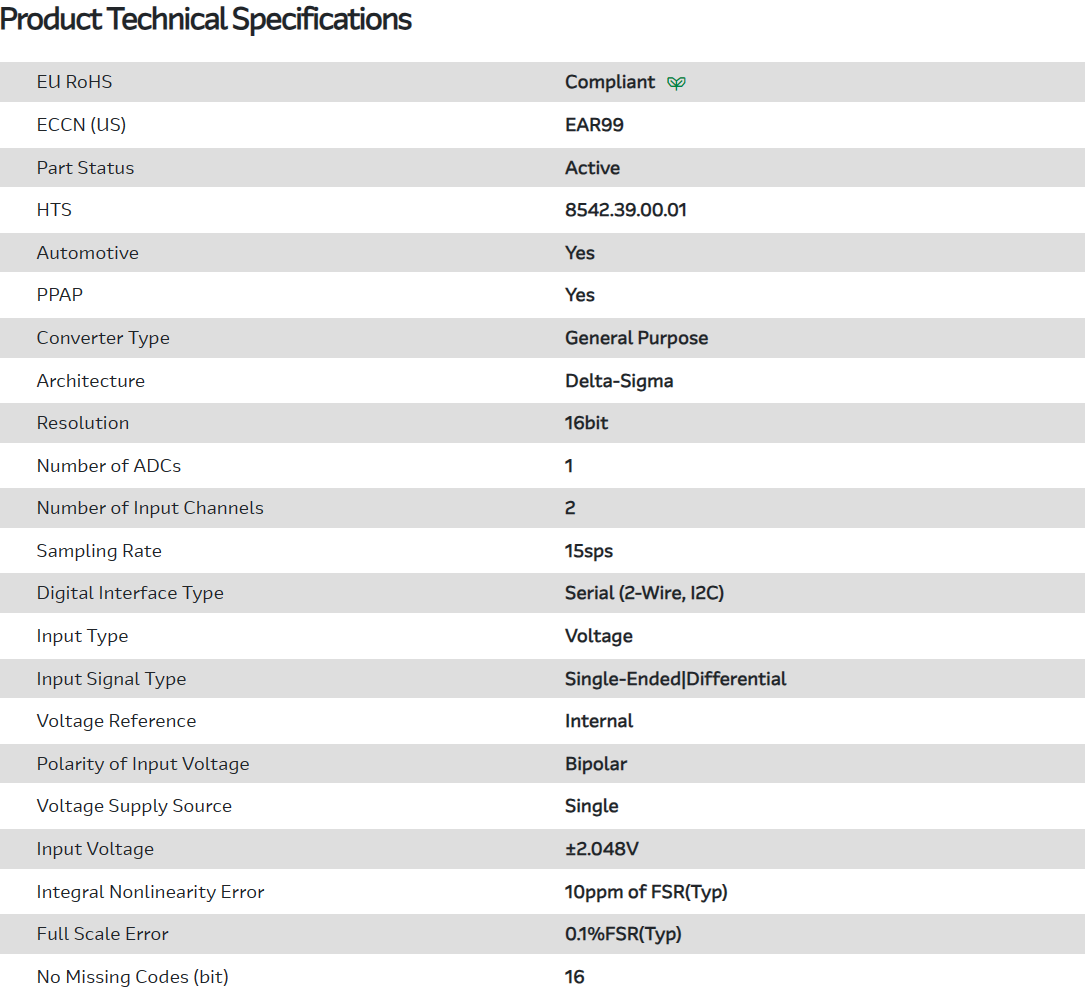Click the green leaf RoHS icon

(676, 83)
